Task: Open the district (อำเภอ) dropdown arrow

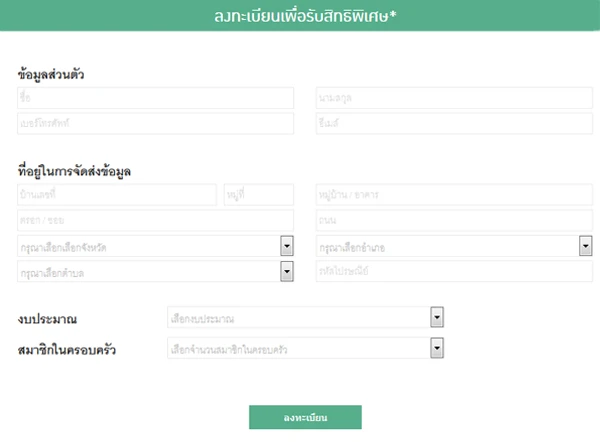Action: 585,246
